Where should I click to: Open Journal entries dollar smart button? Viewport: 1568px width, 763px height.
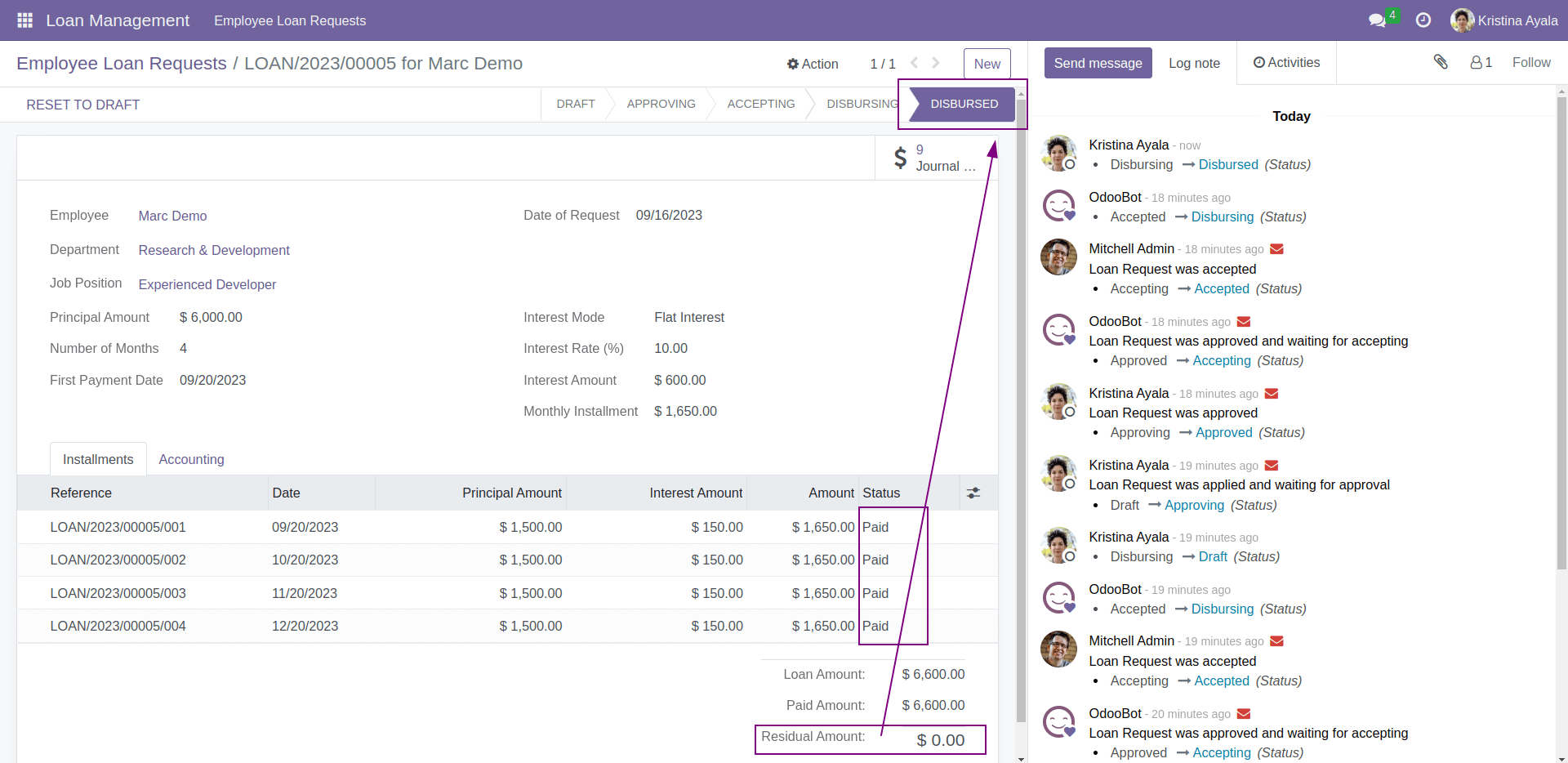(x=936, y=158)
